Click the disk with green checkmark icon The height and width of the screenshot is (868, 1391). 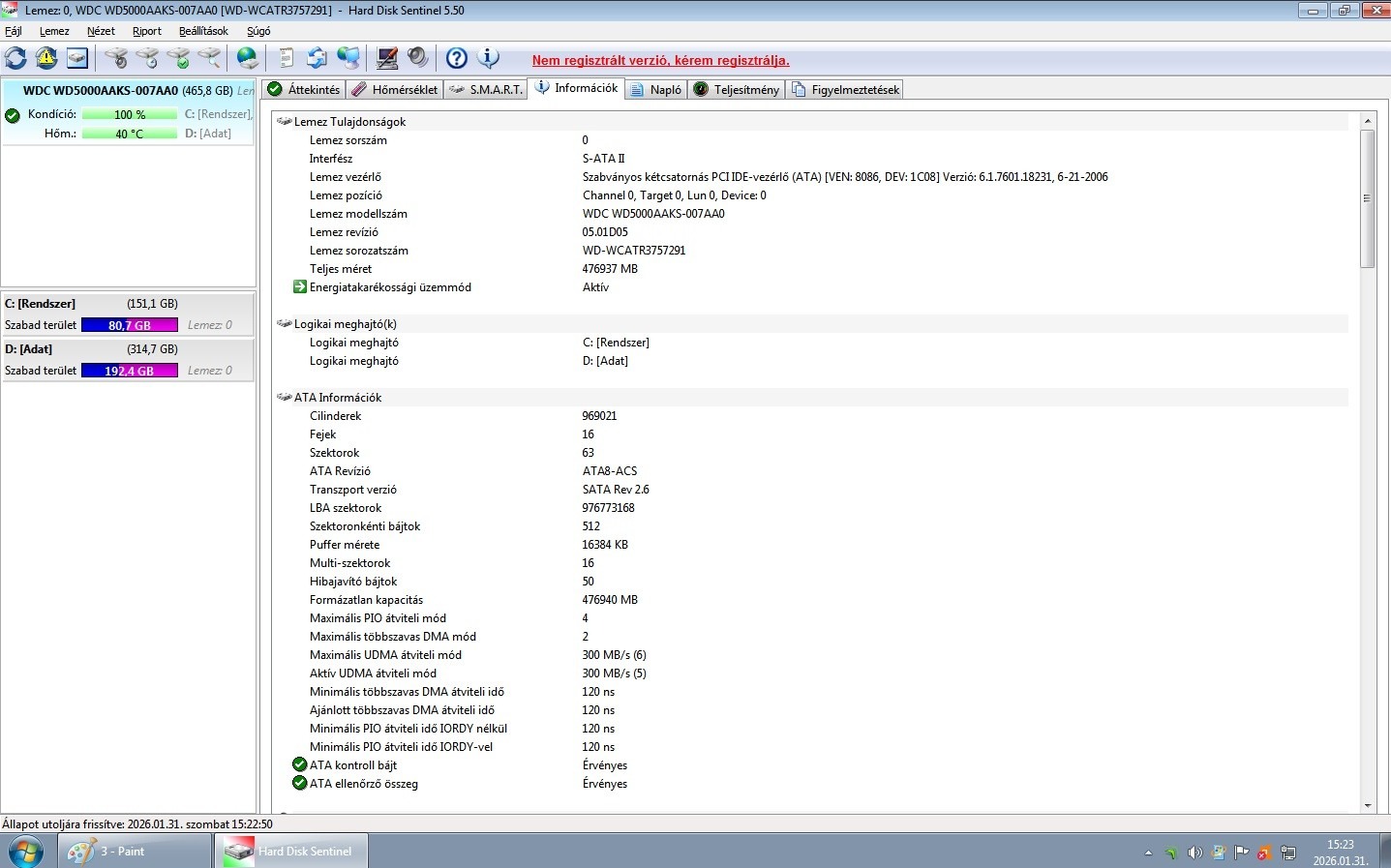coord(178,58)
